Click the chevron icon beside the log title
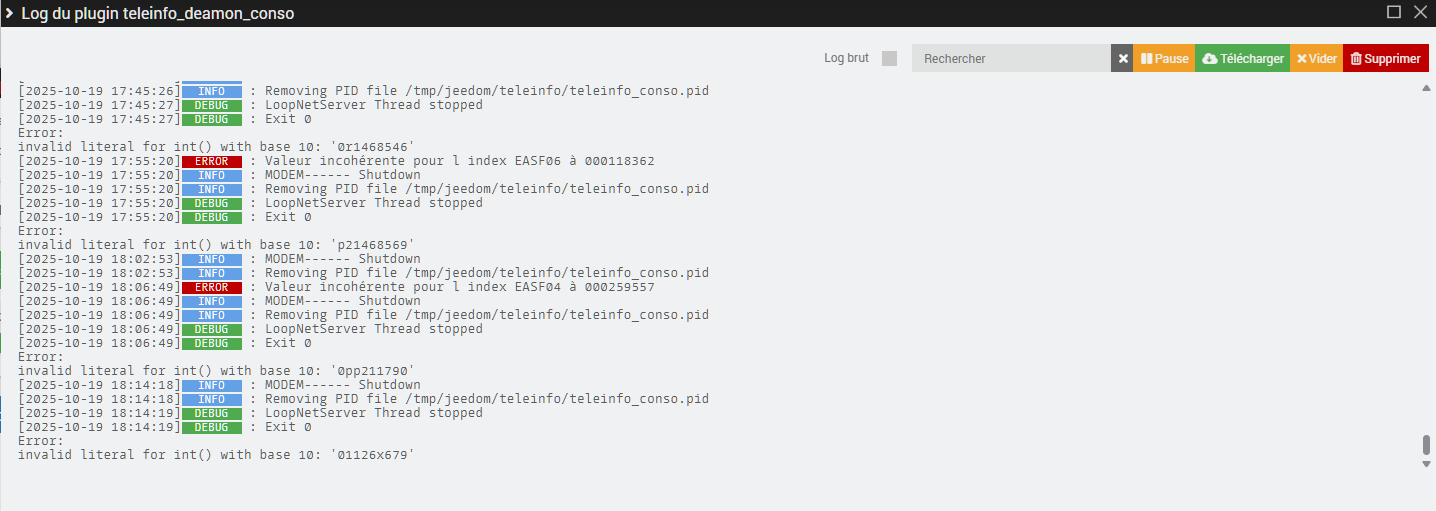Viewport: 1436px width, 511px height. (9, 14)
